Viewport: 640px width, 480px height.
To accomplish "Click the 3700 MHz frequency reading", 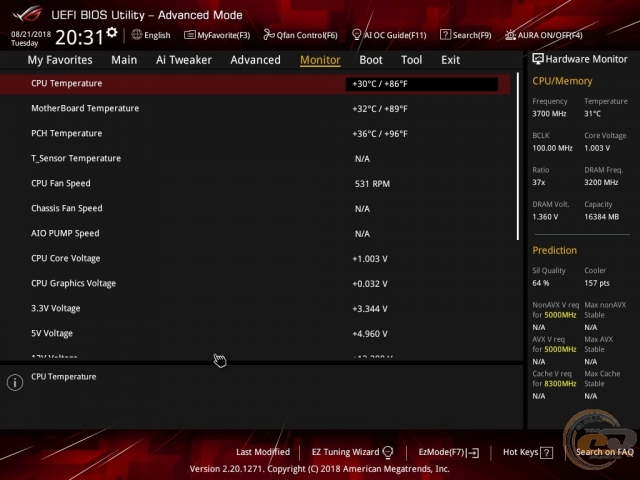I will pos(549,114).
